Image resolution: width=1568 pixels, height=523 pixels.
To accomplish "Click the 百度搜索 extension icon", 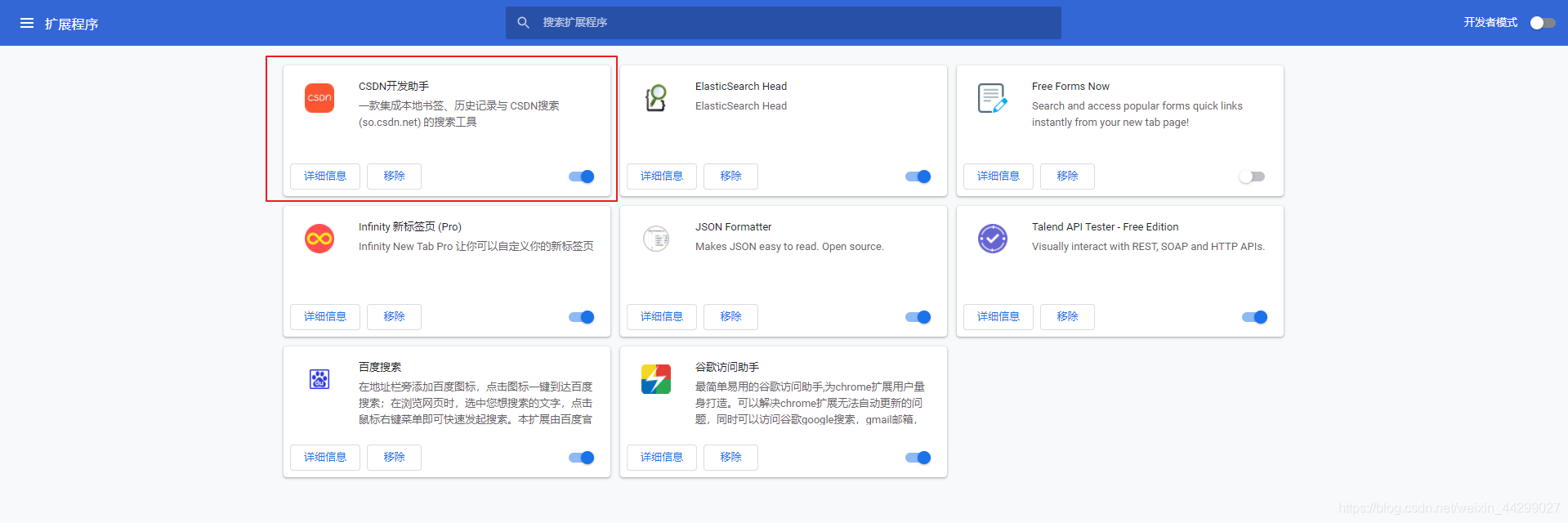I will tap(319, 379).
